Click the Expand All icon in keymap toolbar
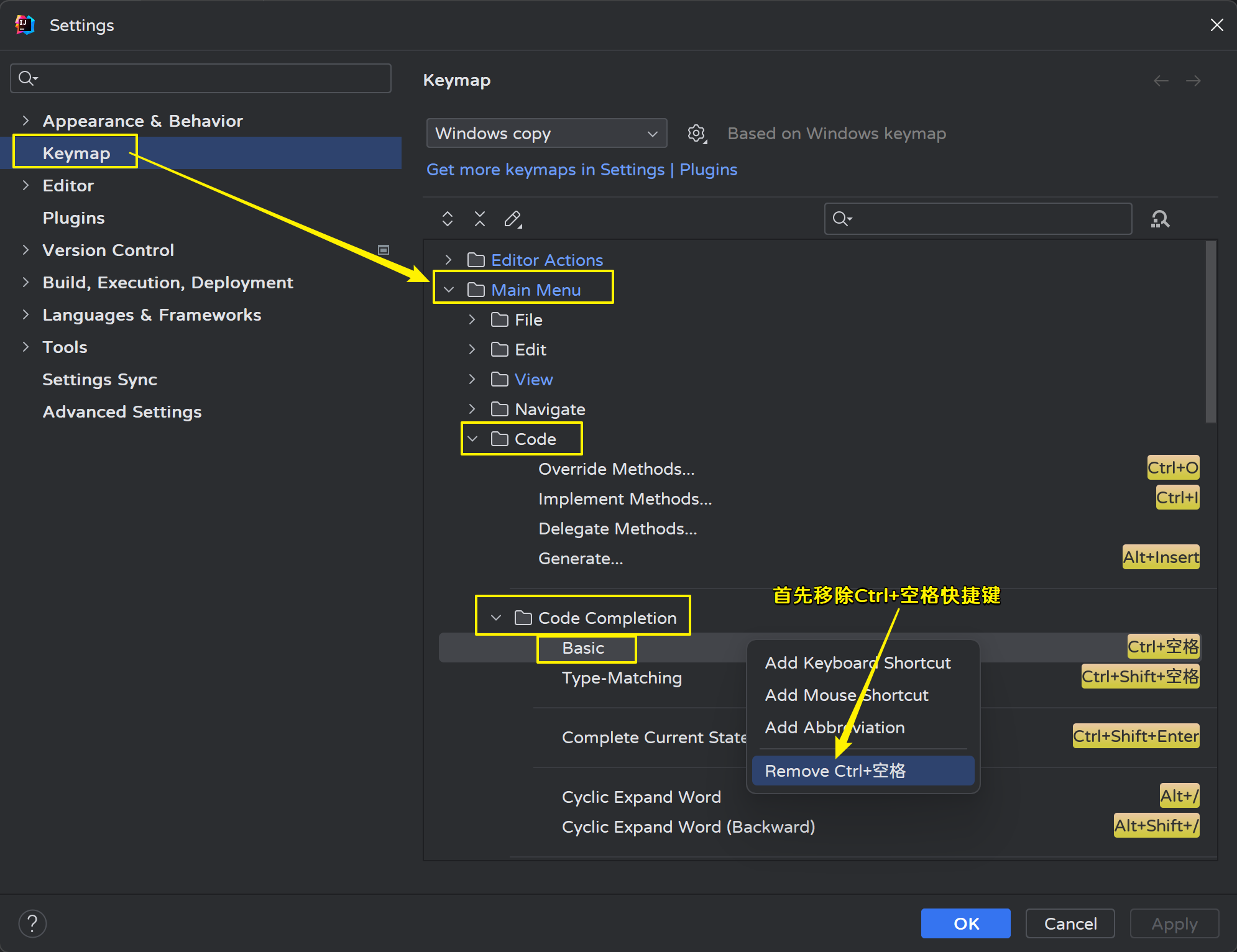The width and height of the screenshot is (1237, 952). point(447,219)
